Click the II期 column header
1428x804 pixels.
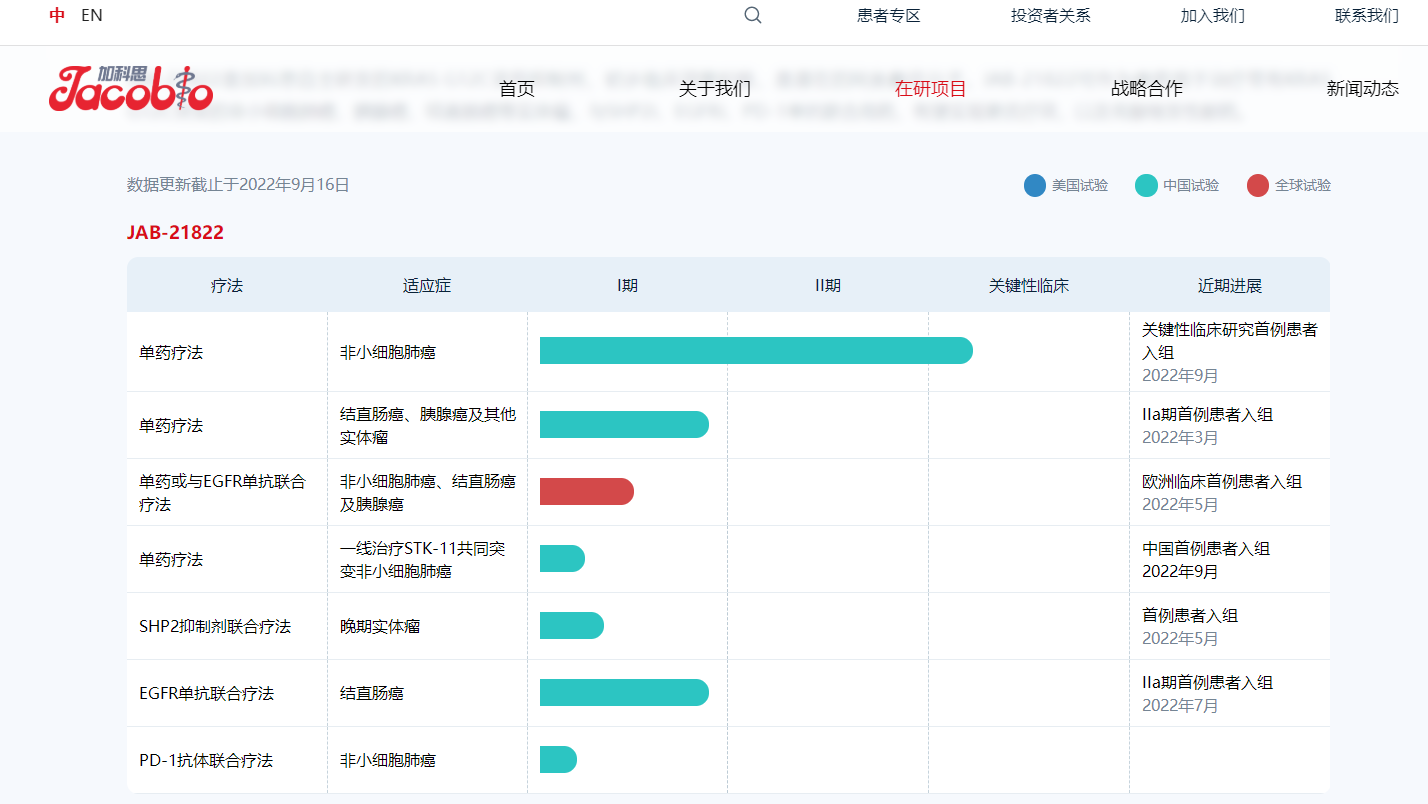point(828,286)
